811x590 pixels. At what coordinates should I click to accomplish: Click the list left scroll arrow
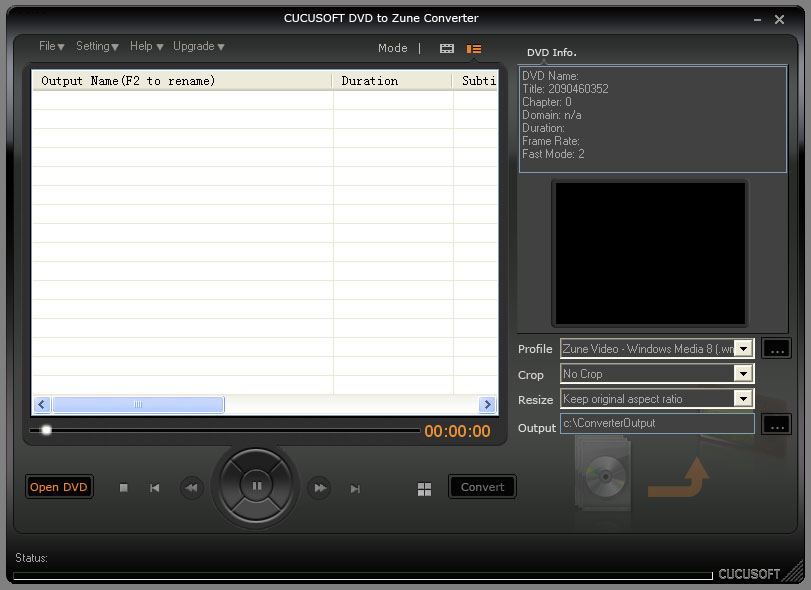coord(42,404)
